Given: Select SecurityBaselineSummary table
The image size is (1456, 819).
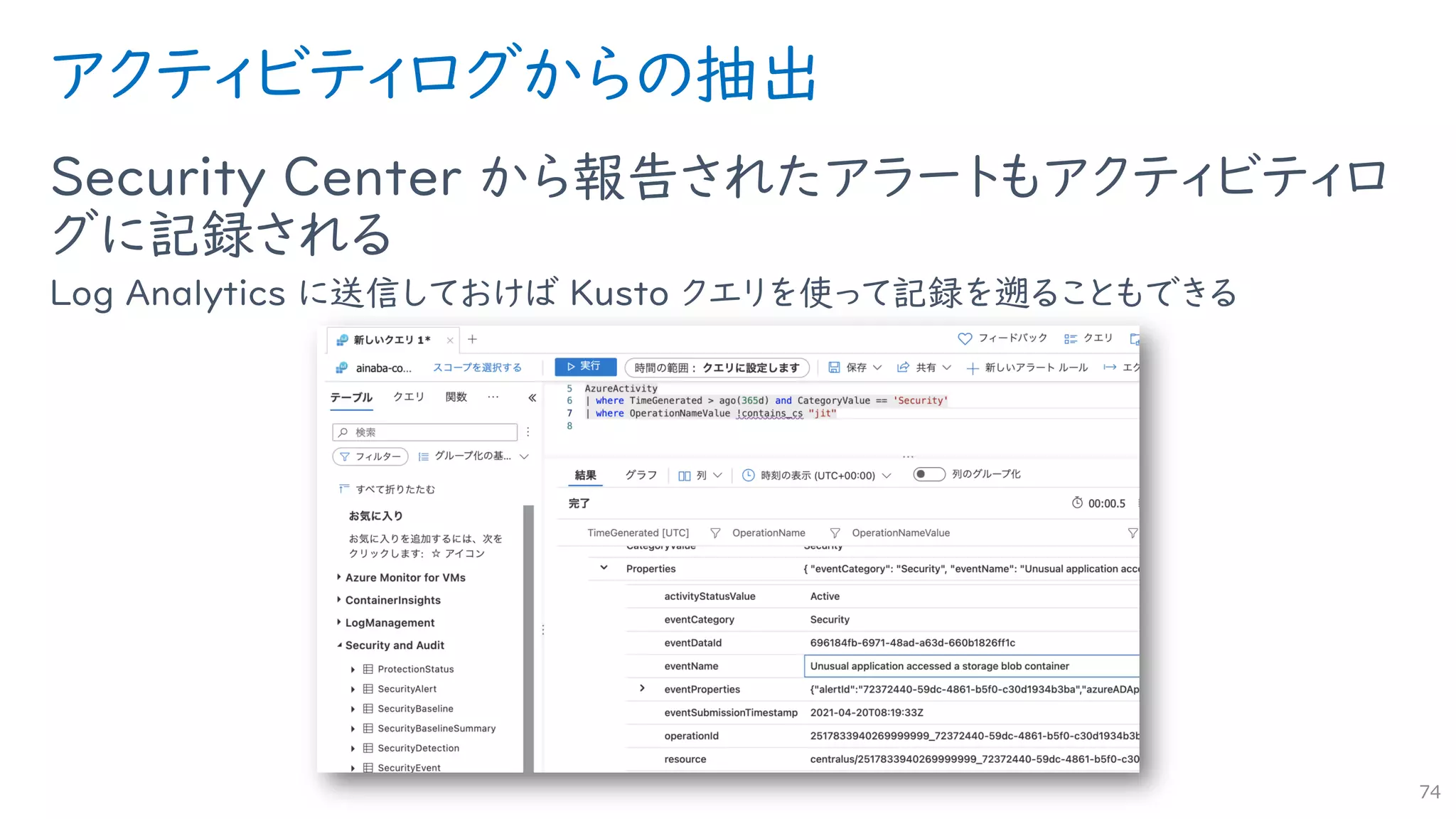Looking at the screenshot, I should coord(437,729).
